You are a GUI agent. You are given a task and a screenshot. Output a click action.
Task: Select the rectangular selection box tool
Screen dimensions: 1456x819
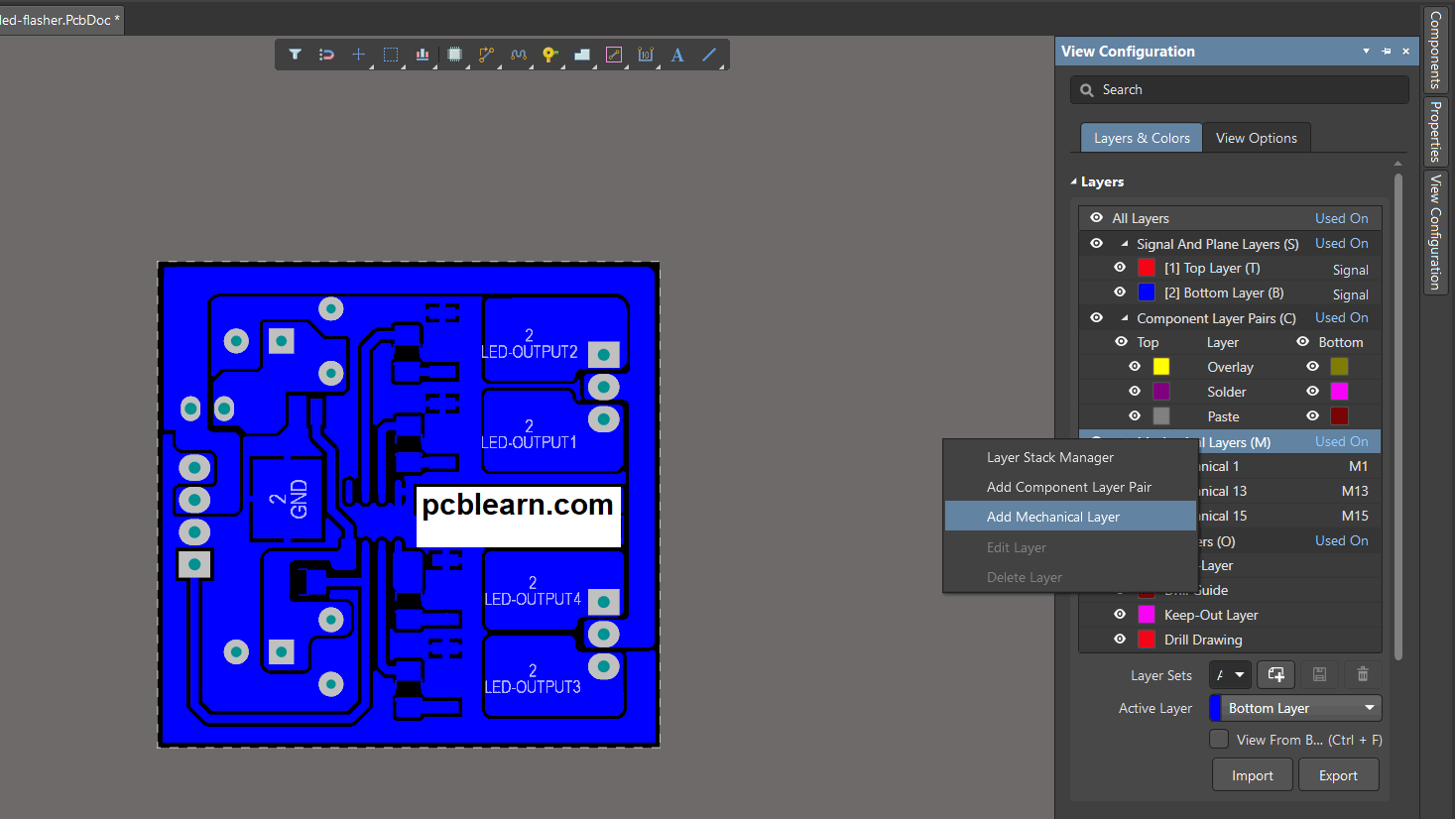[391, 55]
